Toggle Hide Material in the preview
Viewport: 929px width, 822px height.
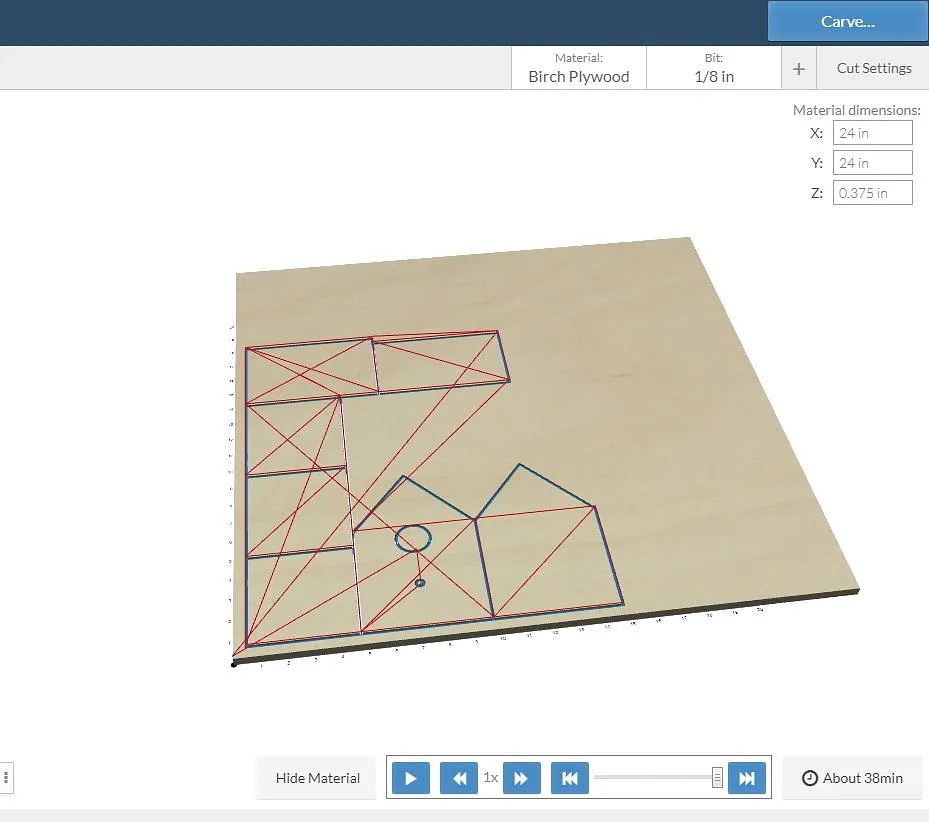click(x=318, y=778)
